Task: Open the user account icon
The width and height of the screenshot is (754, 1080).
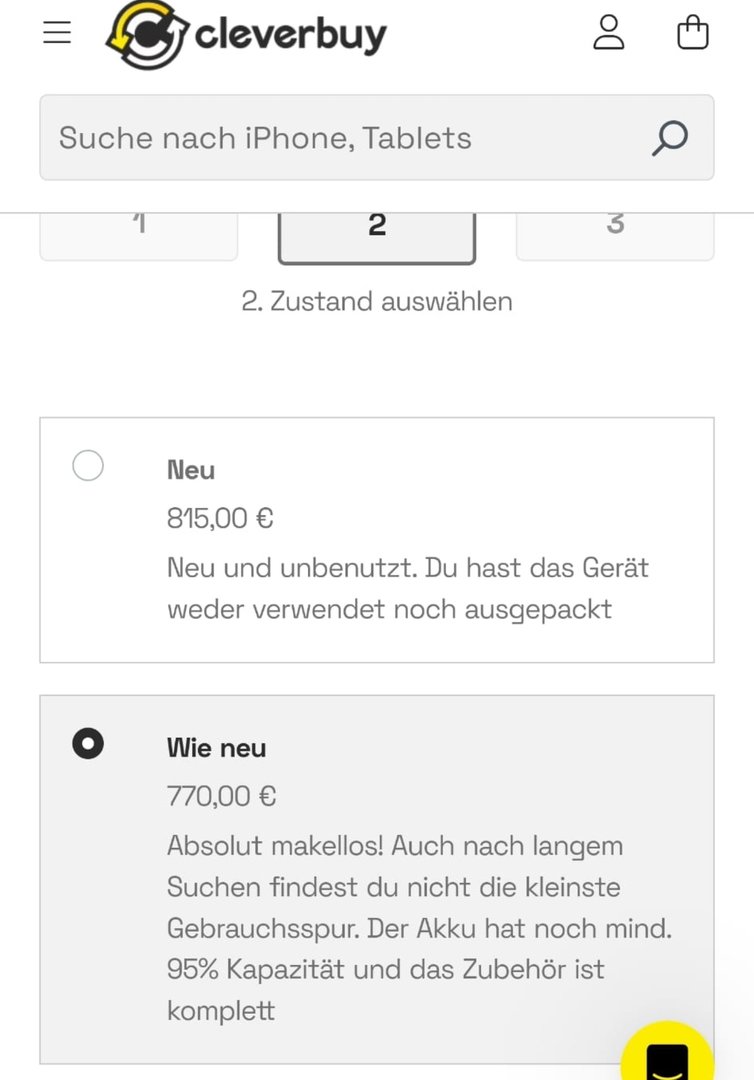Action: [x=608, y=33]
